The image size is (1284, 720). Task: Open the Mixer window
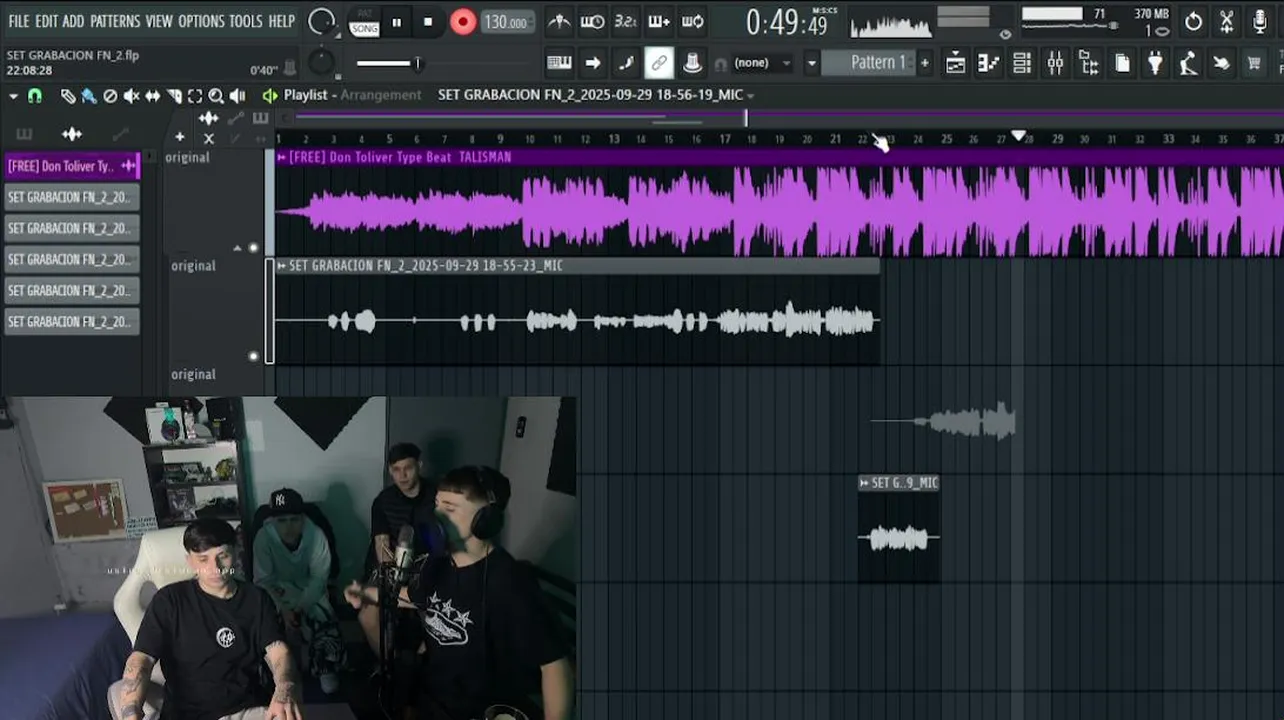click(1055, 63)
